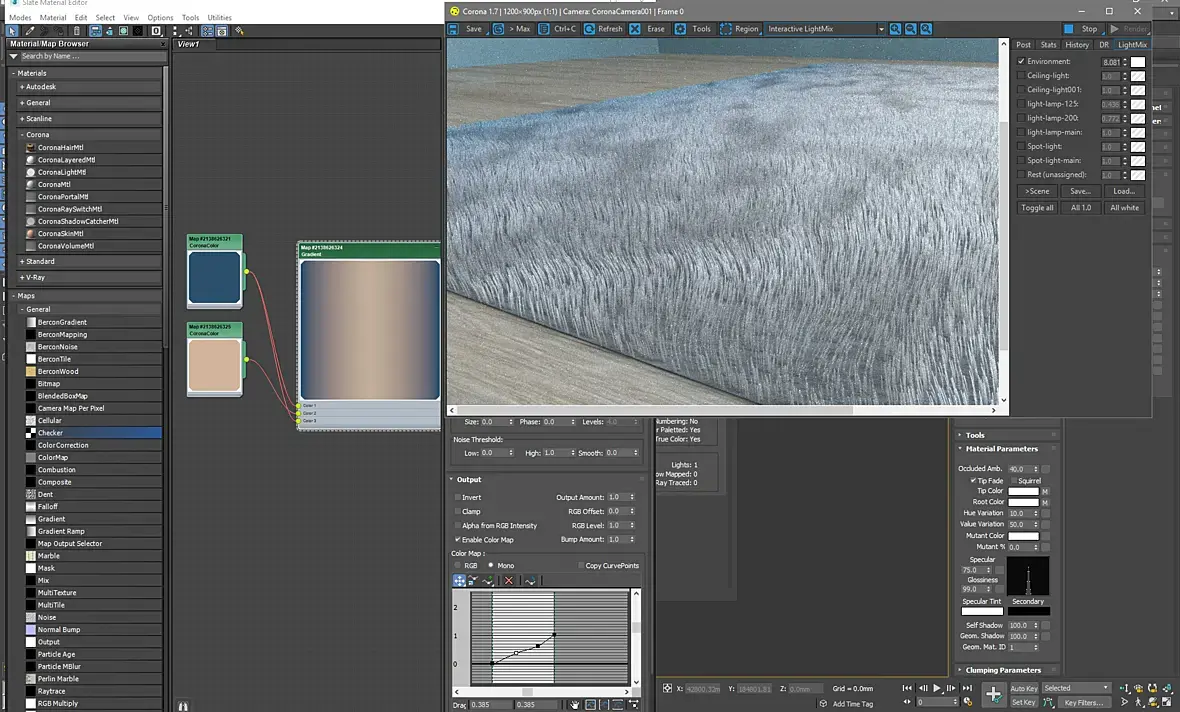Open the Utilities menu
The height and width of the screenshot is (712, 1180).
click(219, 18)
